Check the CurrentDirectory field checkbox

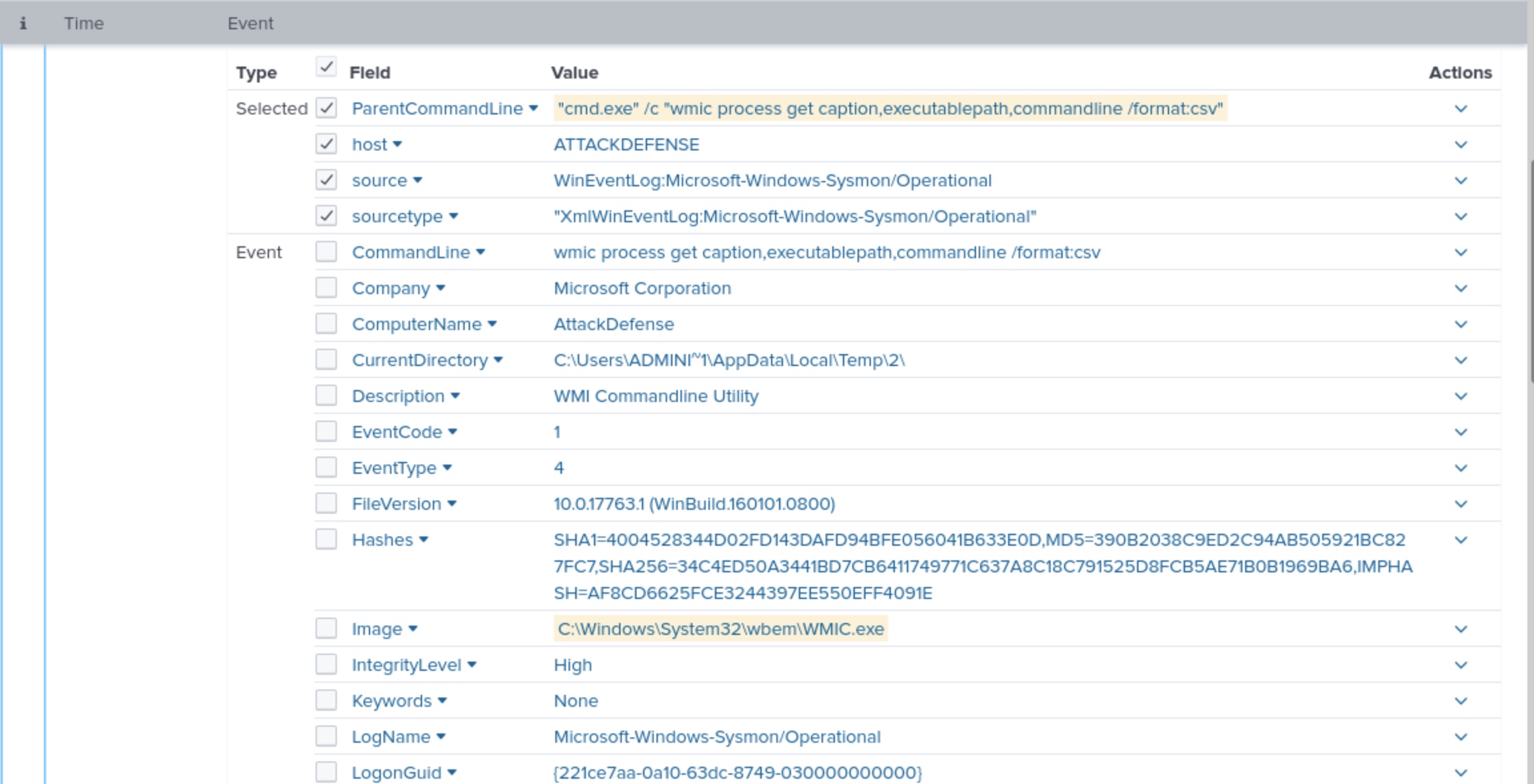pyautogui.click(x=326, y=359)
